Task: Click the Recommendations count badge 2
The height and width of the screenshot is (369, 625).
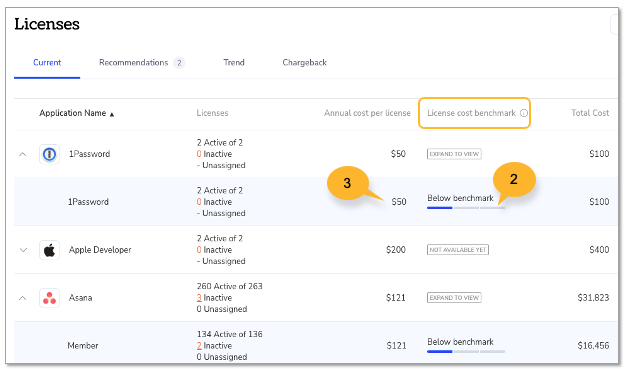Action: [179, 63]
